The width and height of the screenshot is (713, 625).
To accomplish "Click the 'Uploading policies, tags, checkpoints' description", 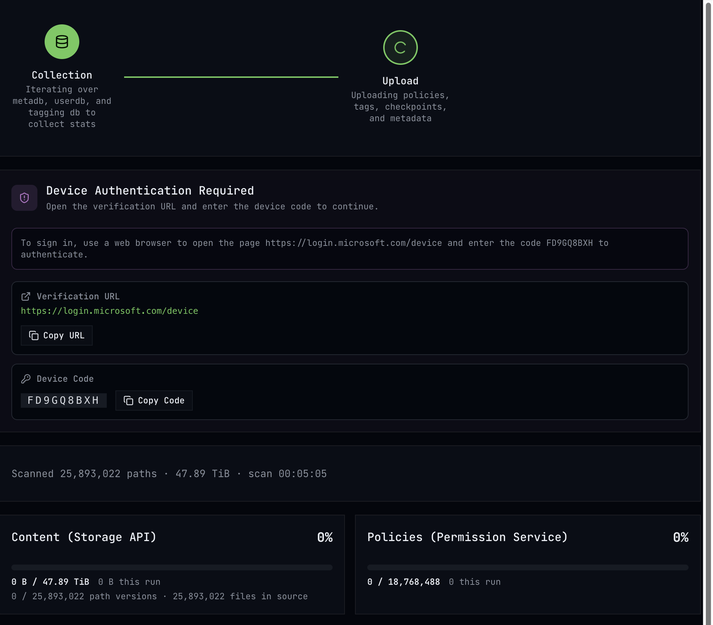I will pyautogui.click(x=400, y=107).
